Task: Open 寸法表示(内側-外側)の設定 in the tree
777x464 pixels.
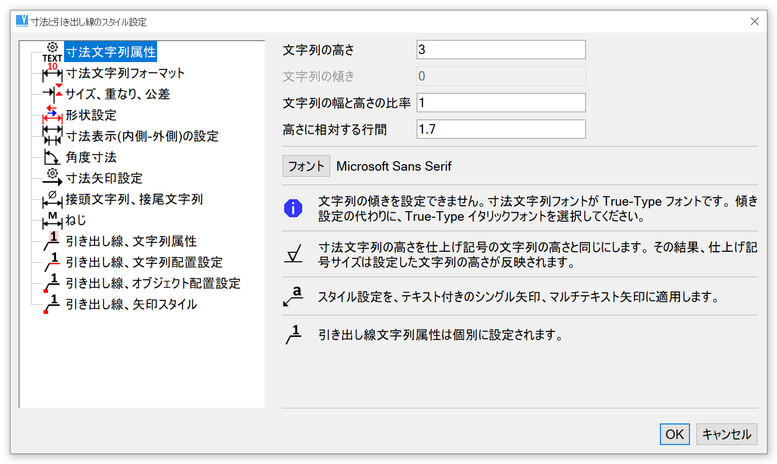Action: [x=141, y=136]
